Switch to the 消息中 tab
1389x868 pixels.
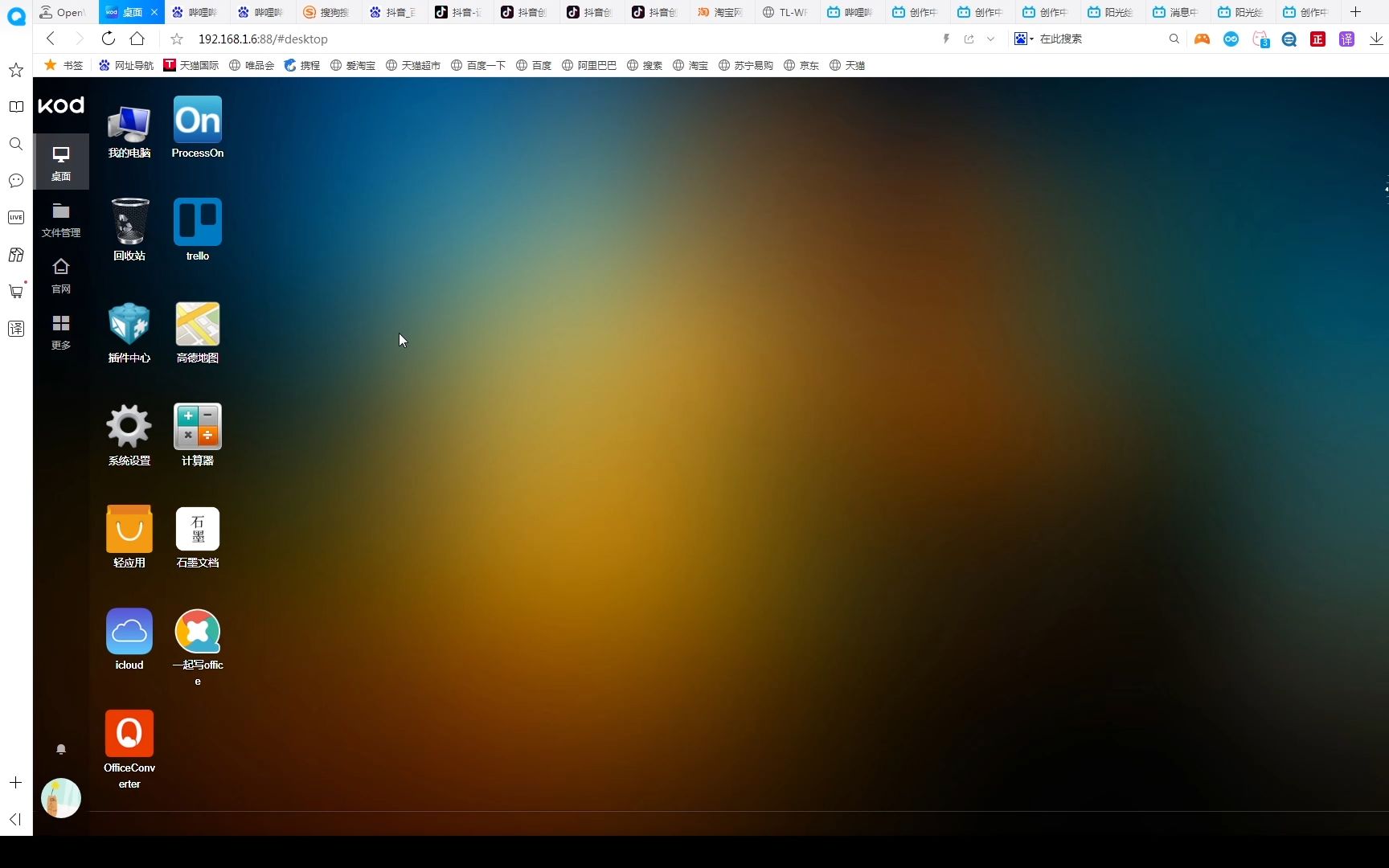tap(1176, 12)
